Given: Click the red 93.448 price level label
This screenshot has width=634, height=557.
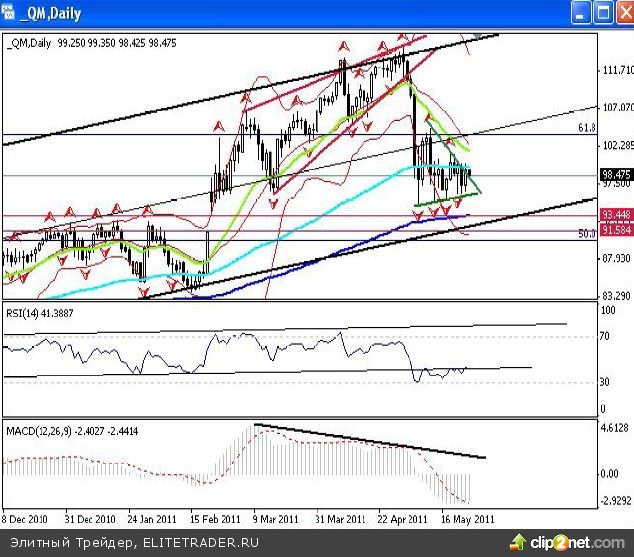Looking at the screenshot, I should click(615, 215).
